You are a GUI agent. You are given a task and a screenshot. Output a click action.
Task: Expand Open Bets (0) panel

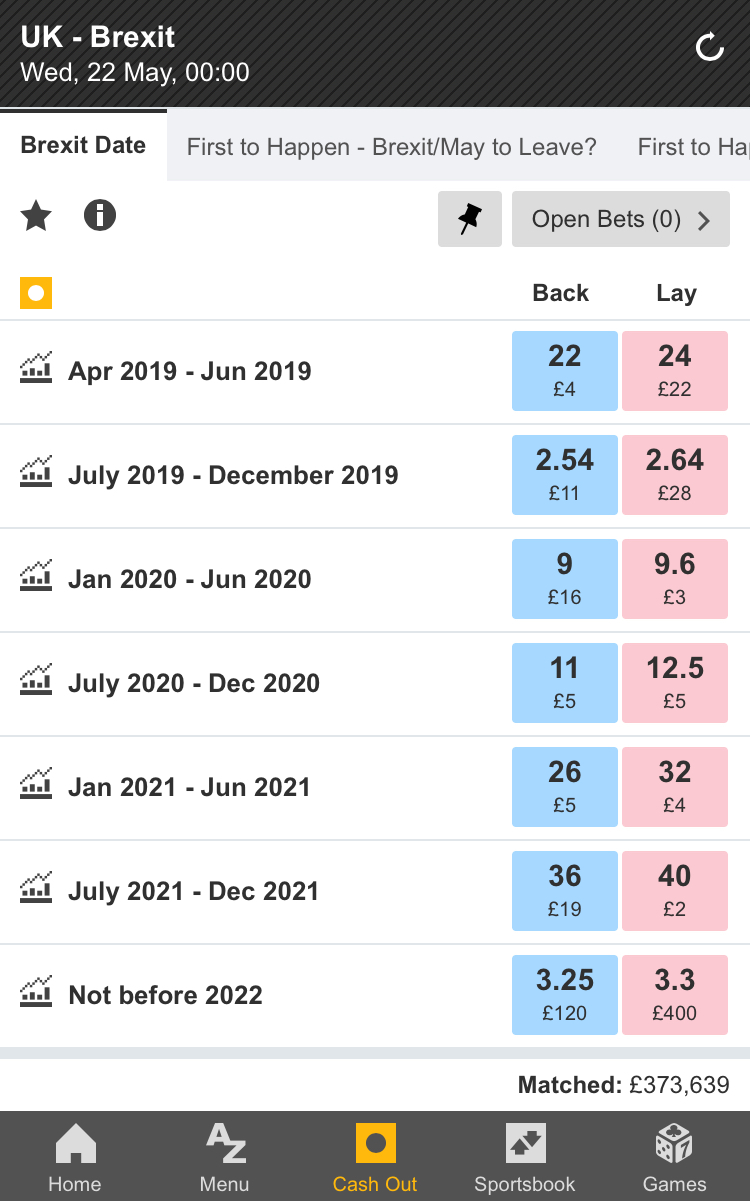[620, 219]
